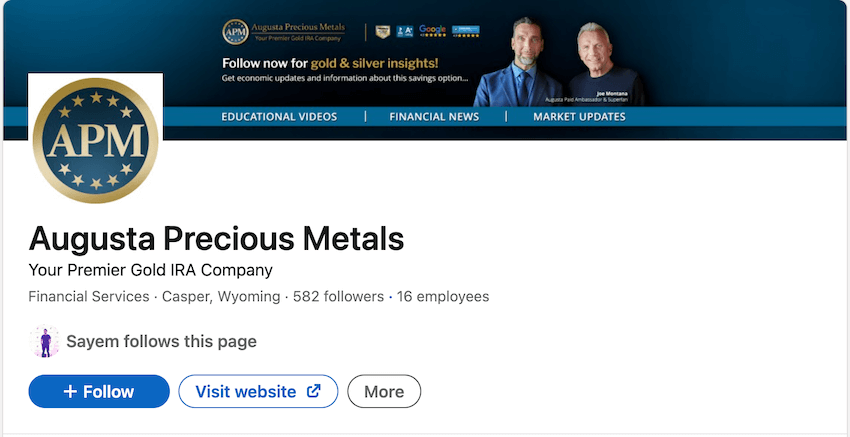The image size is (850, 437).
Task: View the 16 employees link
Action: pos(443,297)
